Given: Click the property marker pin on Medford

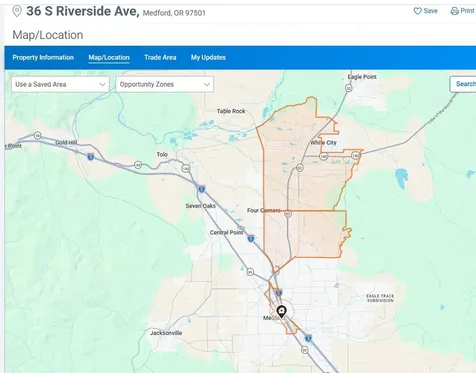Looking at the screenshot, I should [x=282, y=312].
